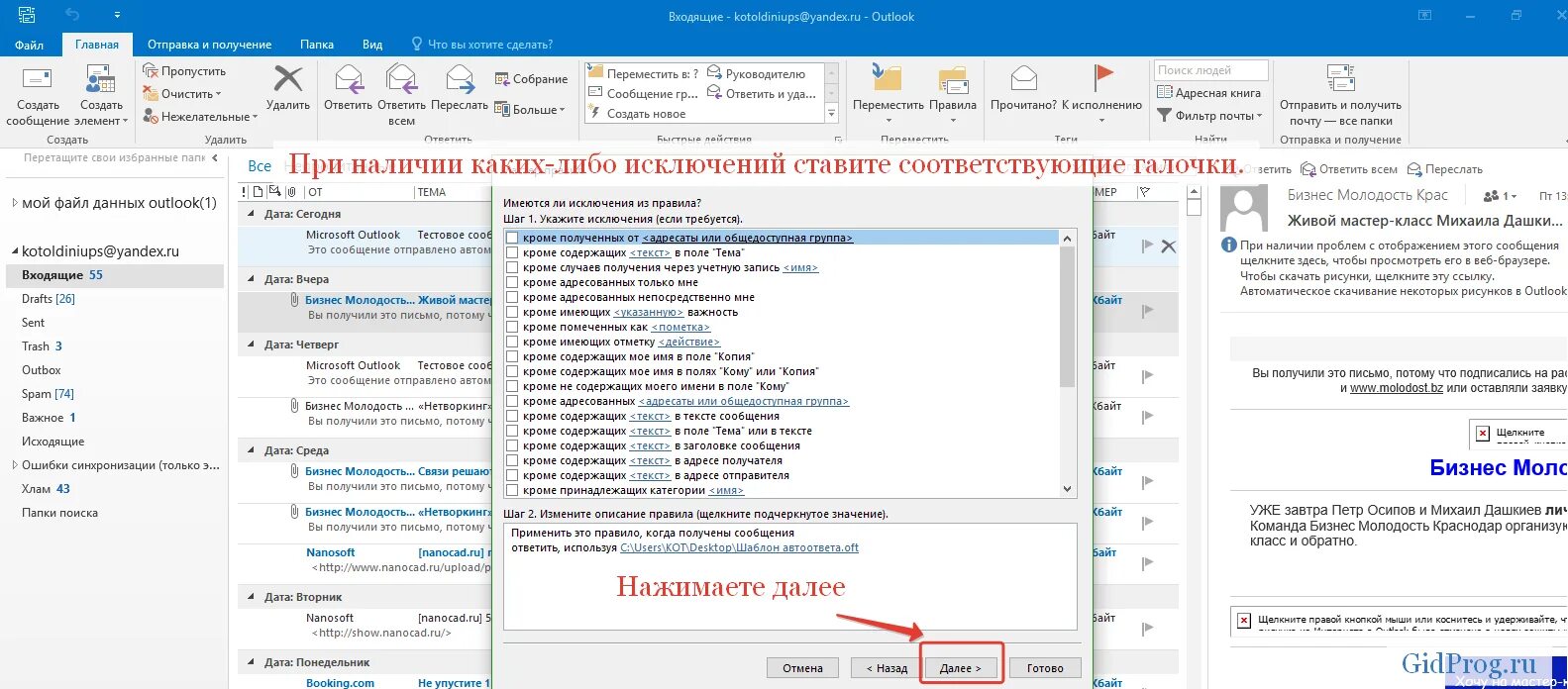Collapse kotoldiniups@yandex.ru account node
This screenshot has height=689, width=1568.
(14, 252)
